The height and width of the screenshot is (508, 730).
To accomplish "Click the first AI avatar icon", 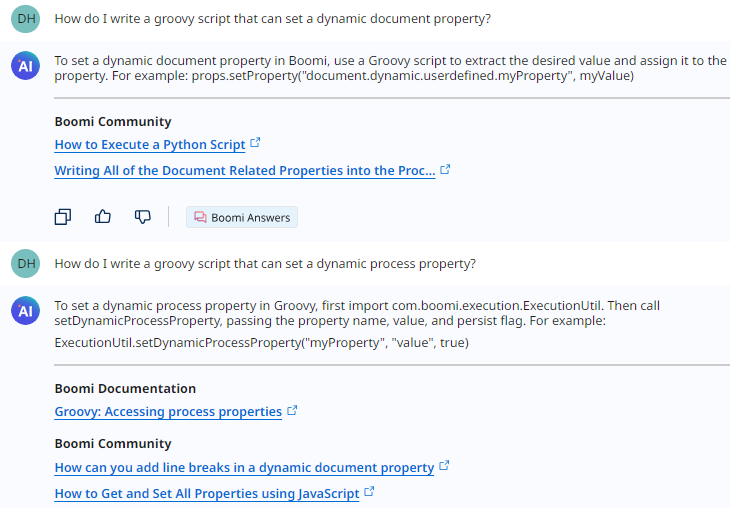I will click(25, 67).
